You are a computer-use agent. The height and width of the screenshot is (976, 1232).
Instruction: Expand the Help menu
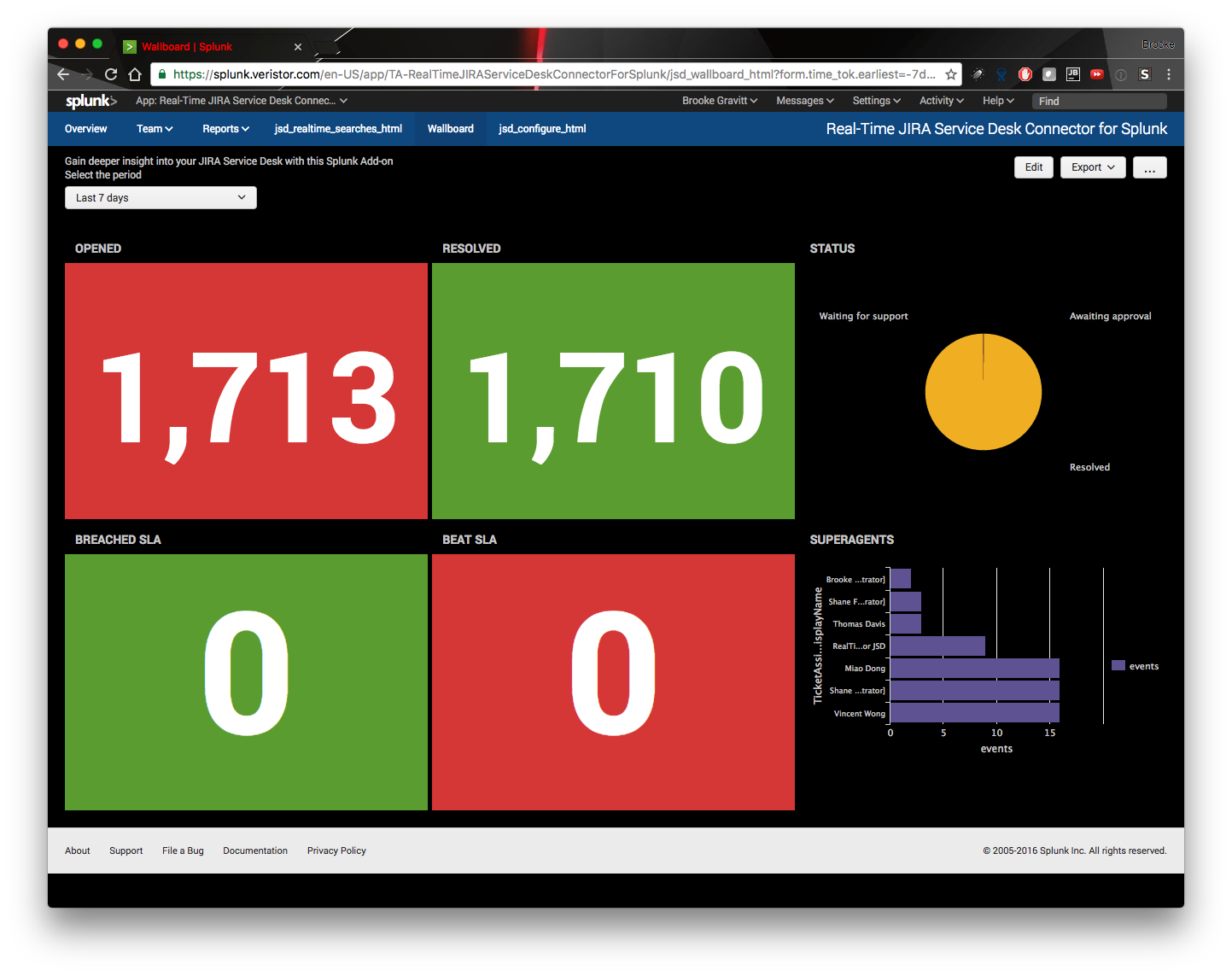[998, 101]
